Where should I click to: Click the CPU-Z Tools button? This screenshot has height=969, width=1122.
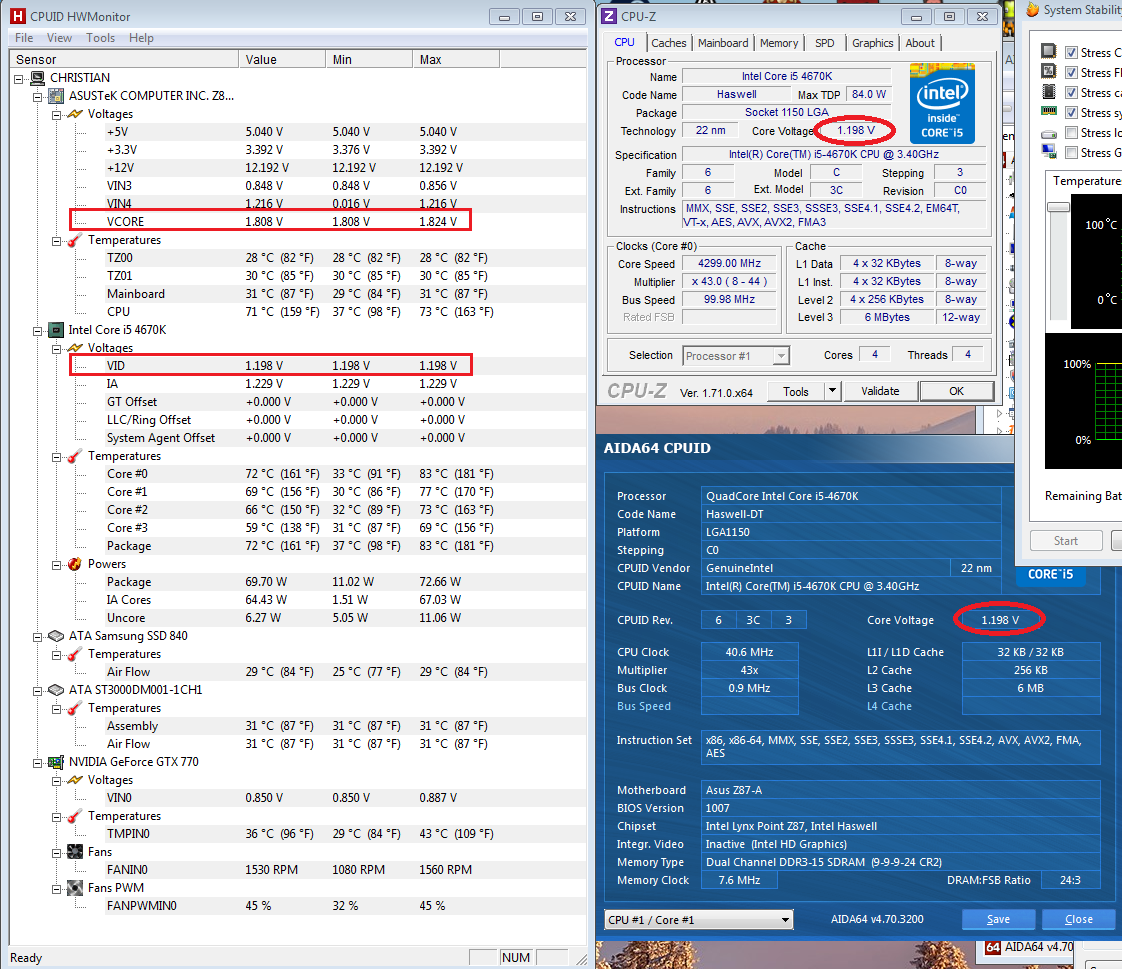796,391
